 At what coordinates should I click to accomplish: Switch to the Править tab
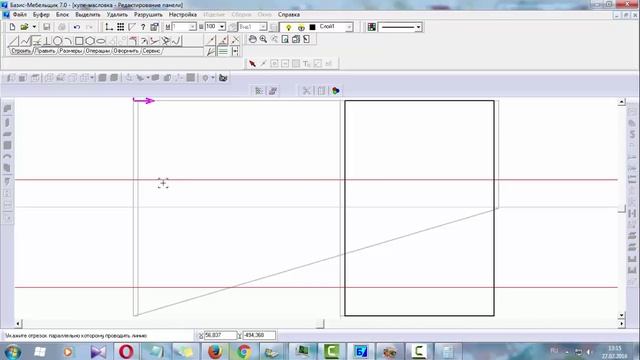tap(45, 51)
